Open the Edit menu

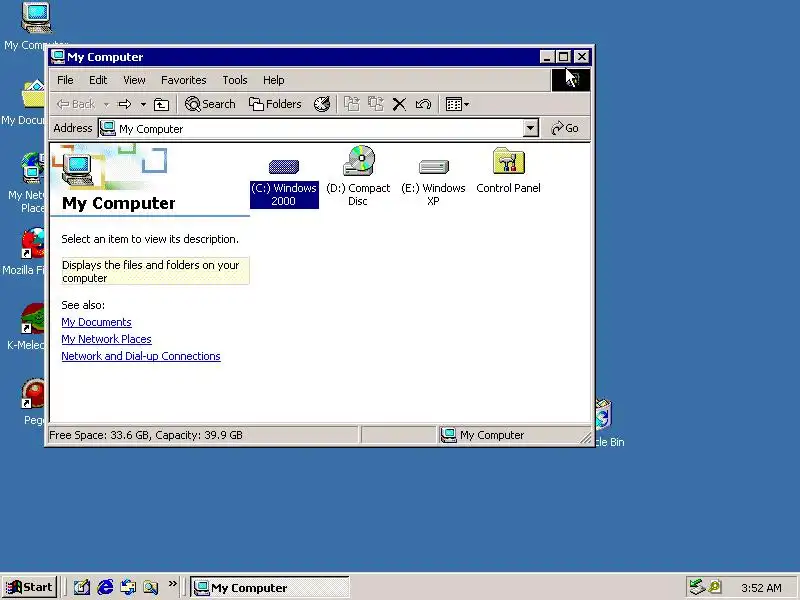tap(98, 80)
